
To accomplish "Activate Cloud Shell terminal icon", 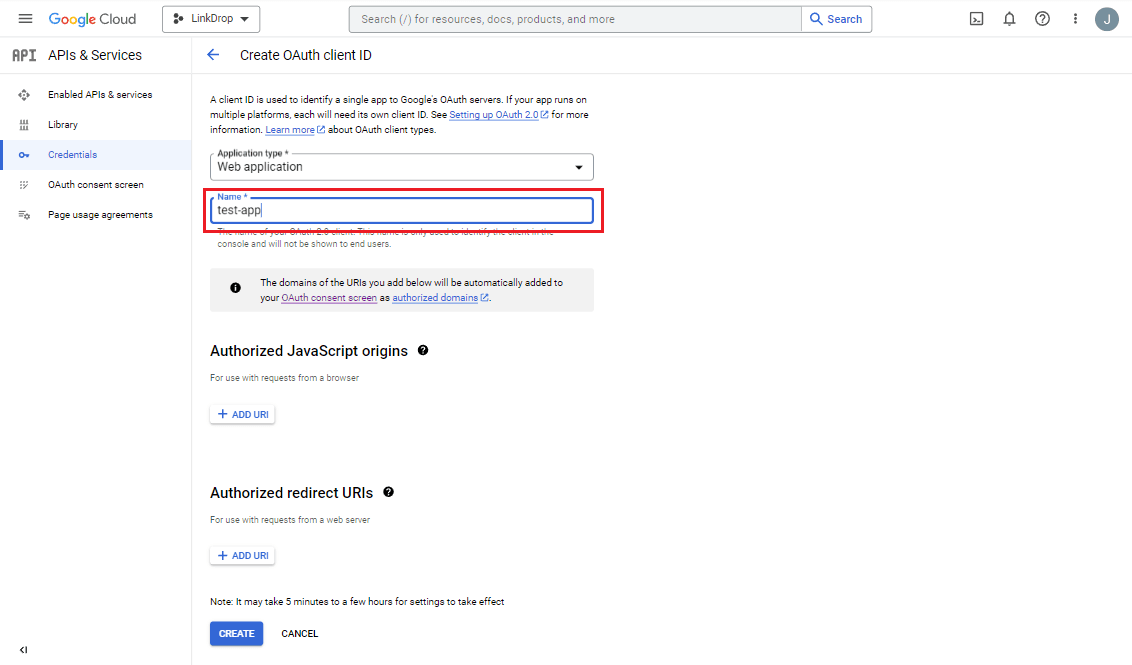I will 977,19.
